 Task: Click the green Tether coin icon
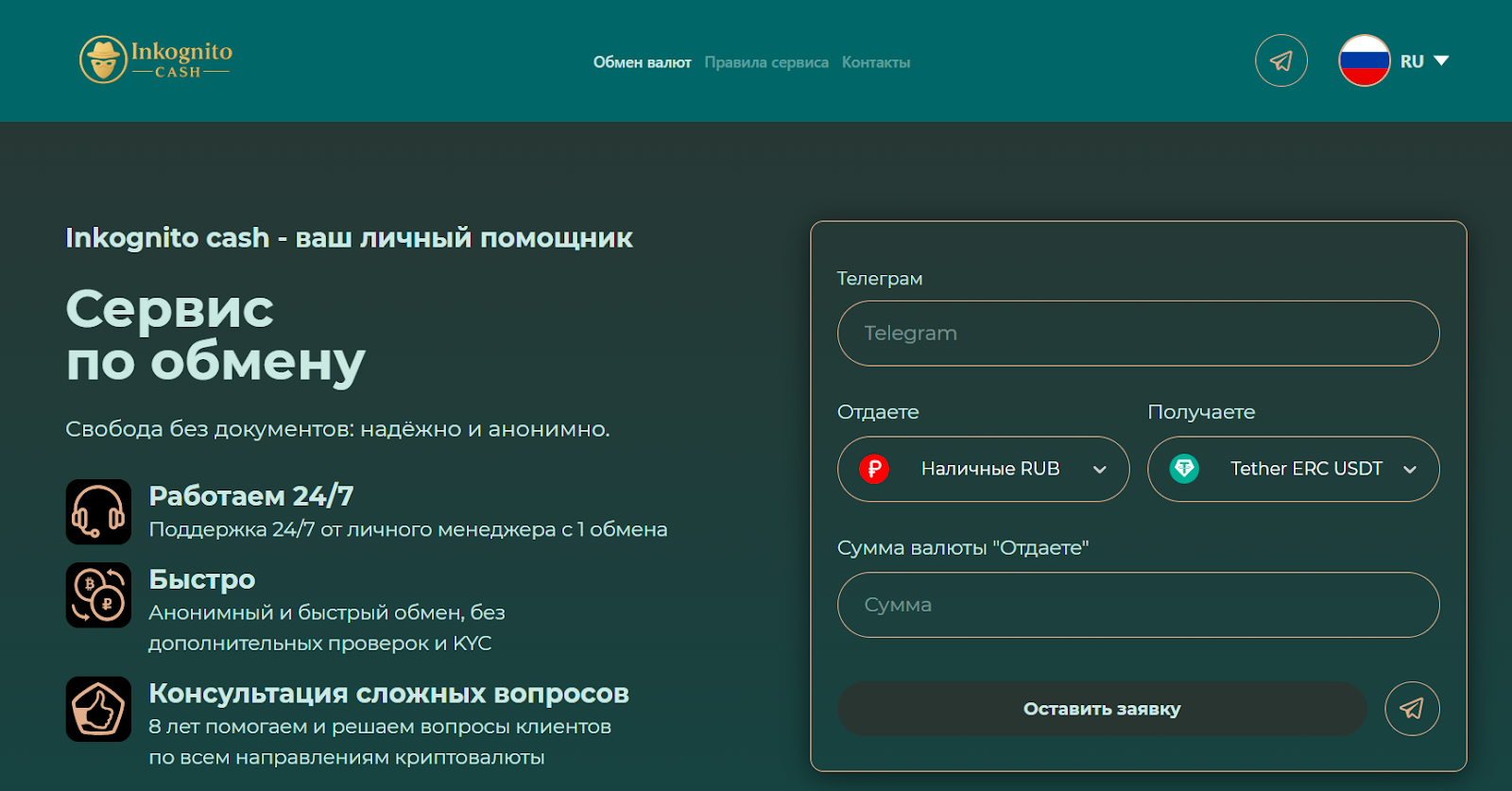click(1184, 469)
